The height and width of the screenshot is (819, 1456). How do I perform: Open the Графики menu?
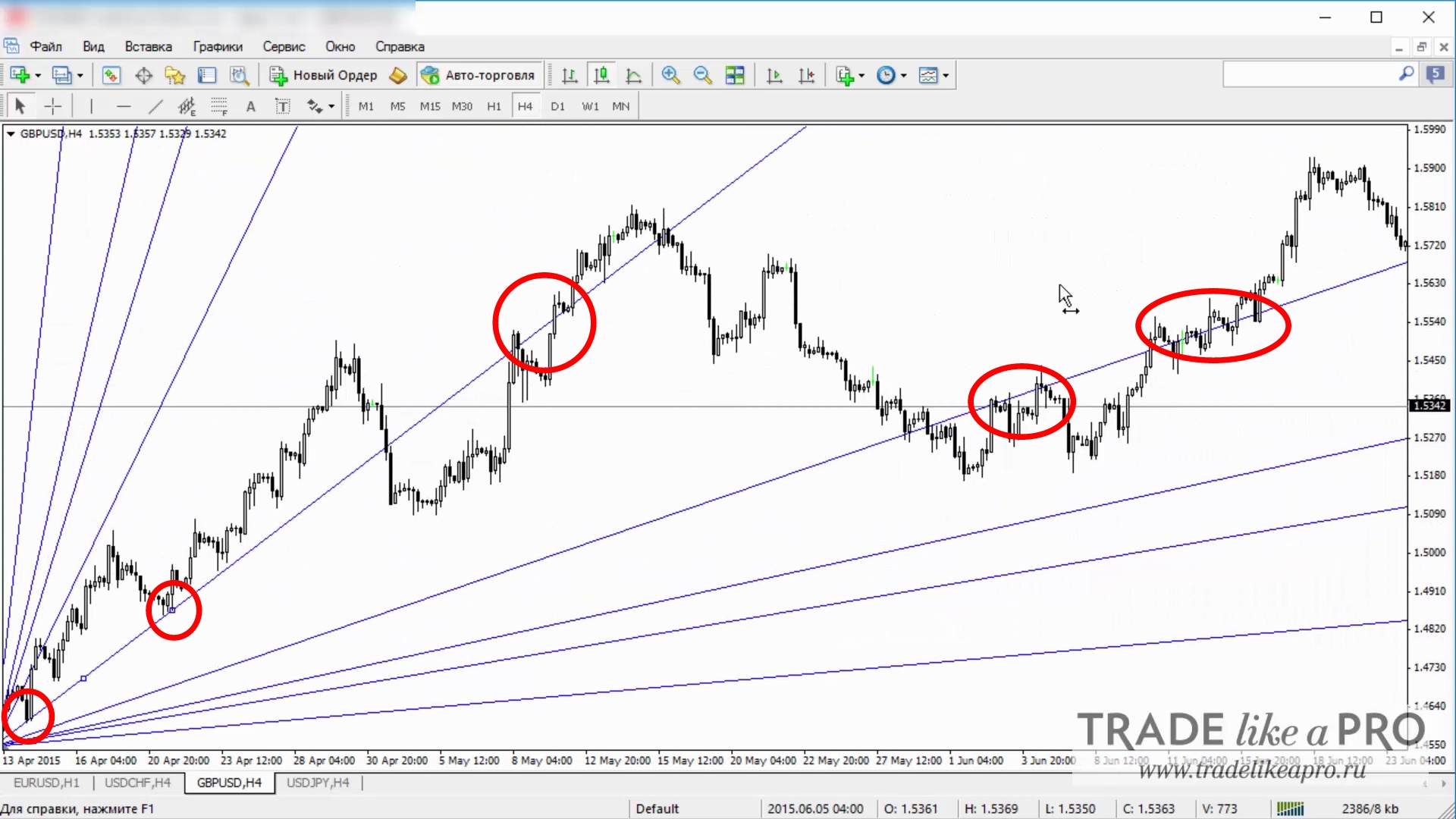pos(218,46)
